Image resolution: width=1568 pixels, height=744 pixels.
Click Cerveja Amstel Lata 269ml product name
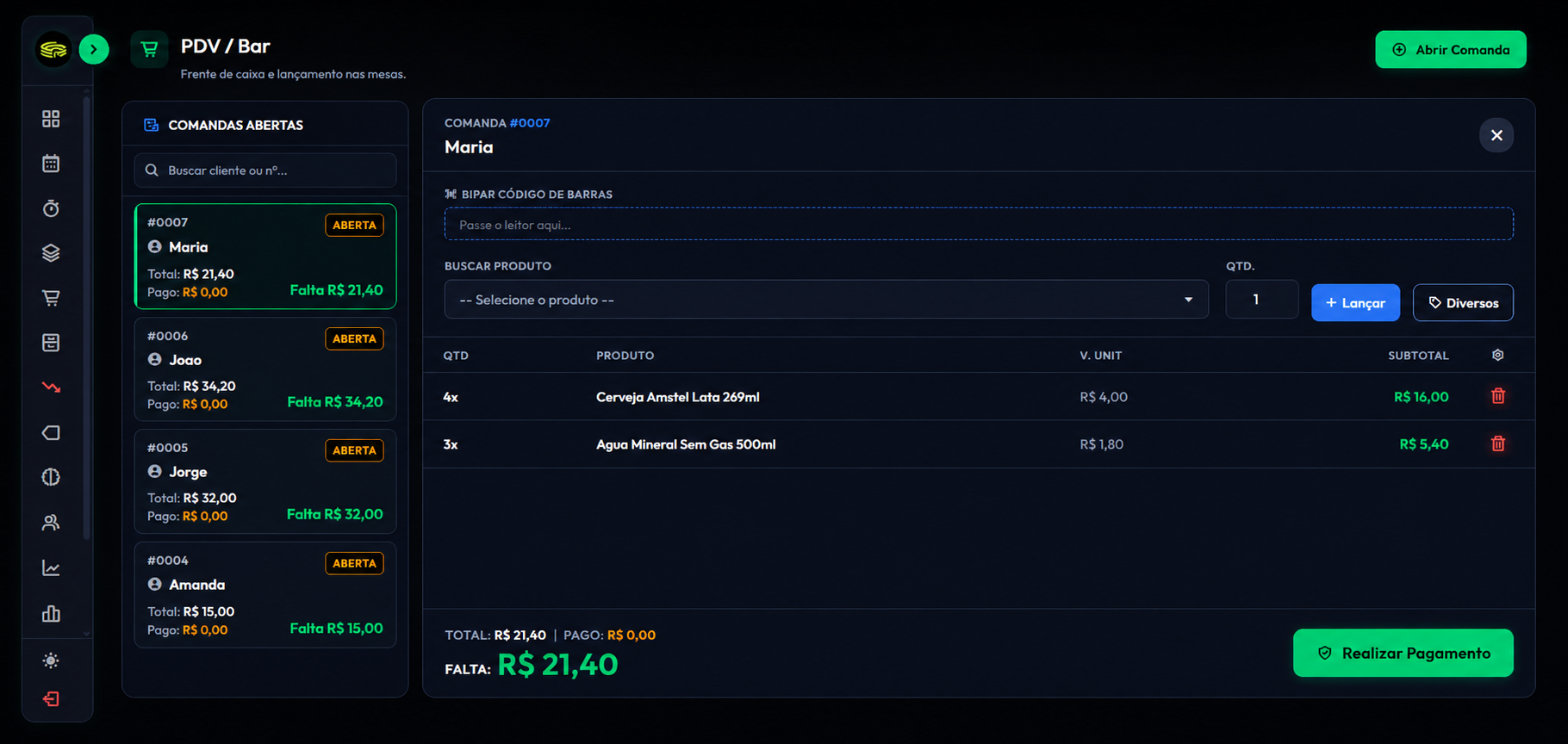coord(677,397)
